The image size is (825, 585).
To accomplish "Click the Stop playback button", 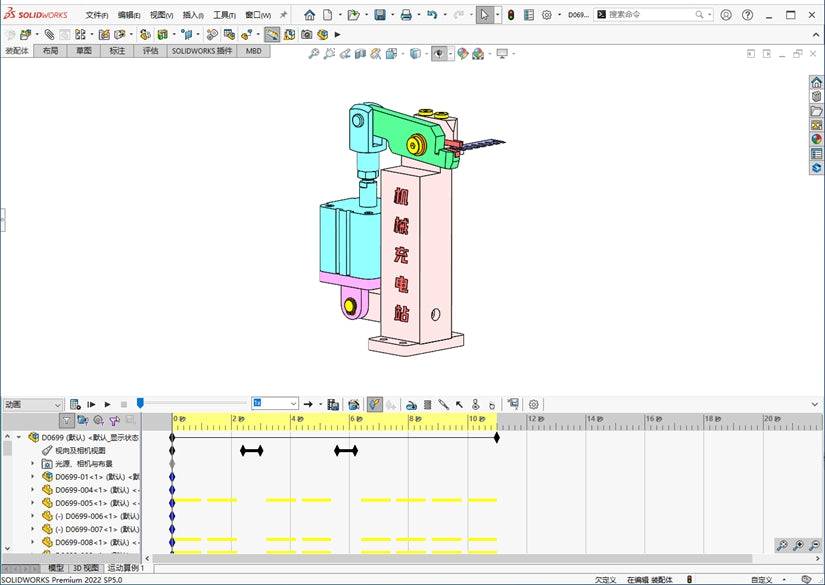I will (124, 405).
